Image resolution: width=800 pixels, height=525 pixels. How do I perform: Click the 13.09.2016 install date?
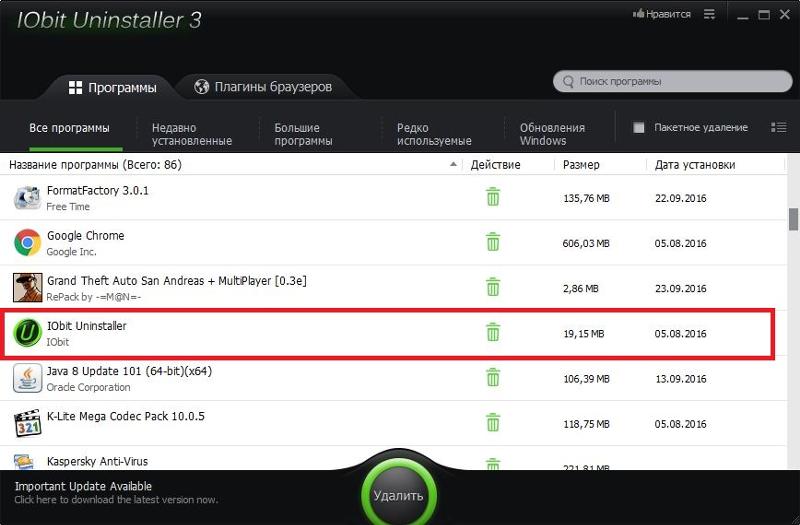[x=681, y=379]
